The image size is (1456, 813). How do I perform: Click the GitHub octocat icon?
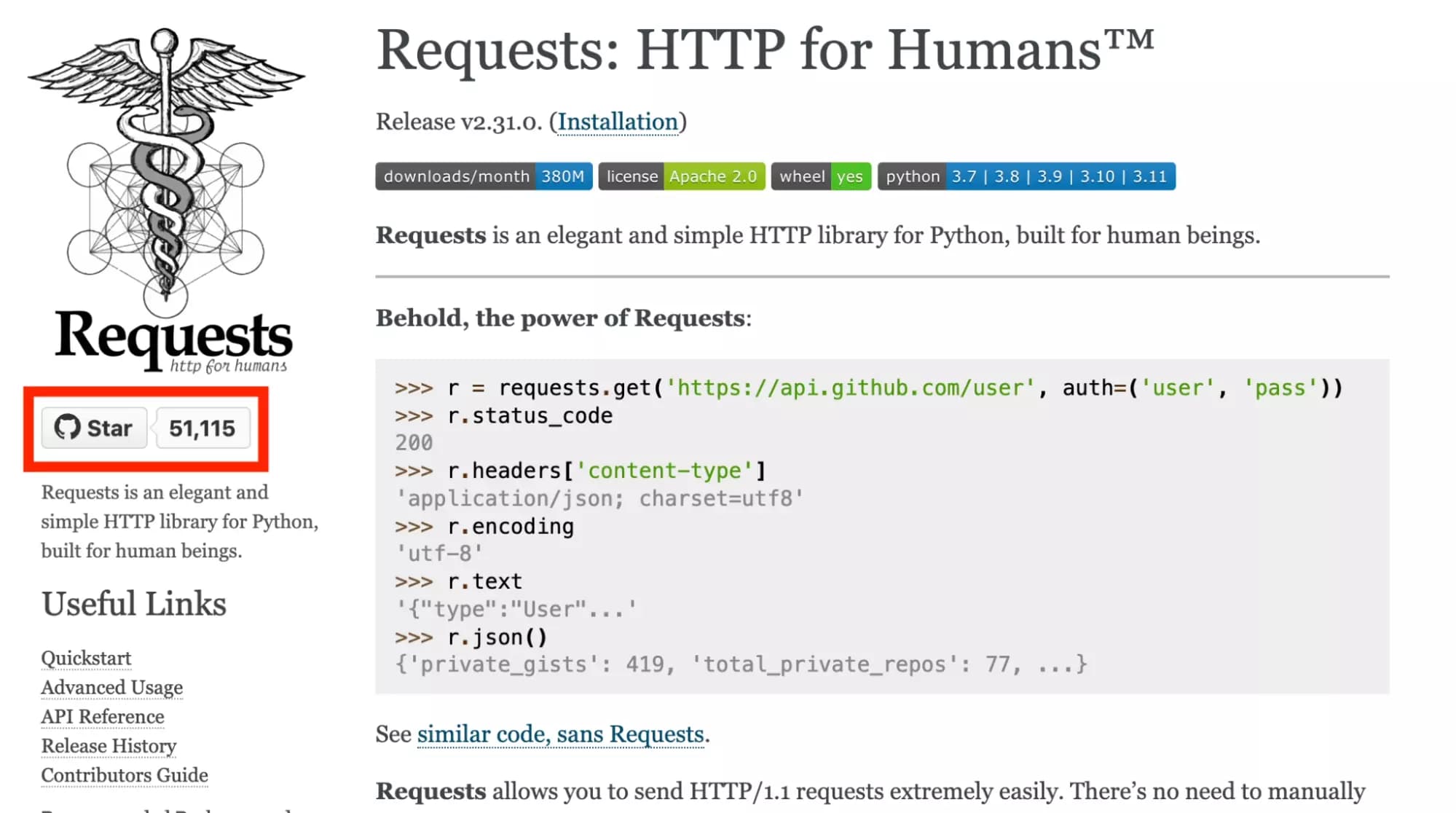[x=68, y=428]
